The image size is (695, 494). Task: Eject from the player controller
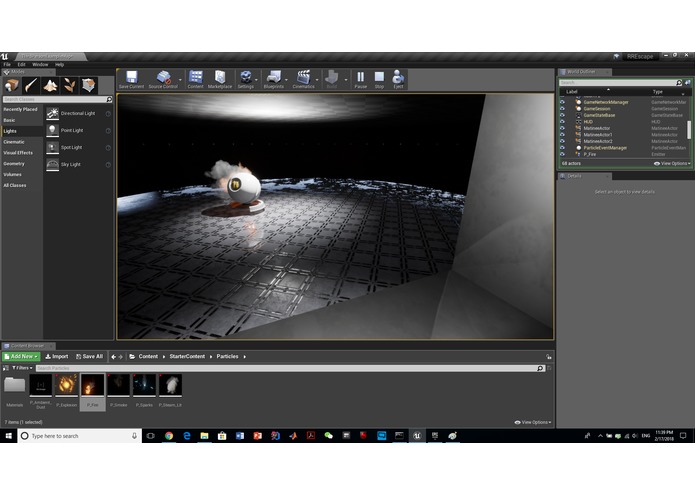pyautogui.click(x=398, y=80)
